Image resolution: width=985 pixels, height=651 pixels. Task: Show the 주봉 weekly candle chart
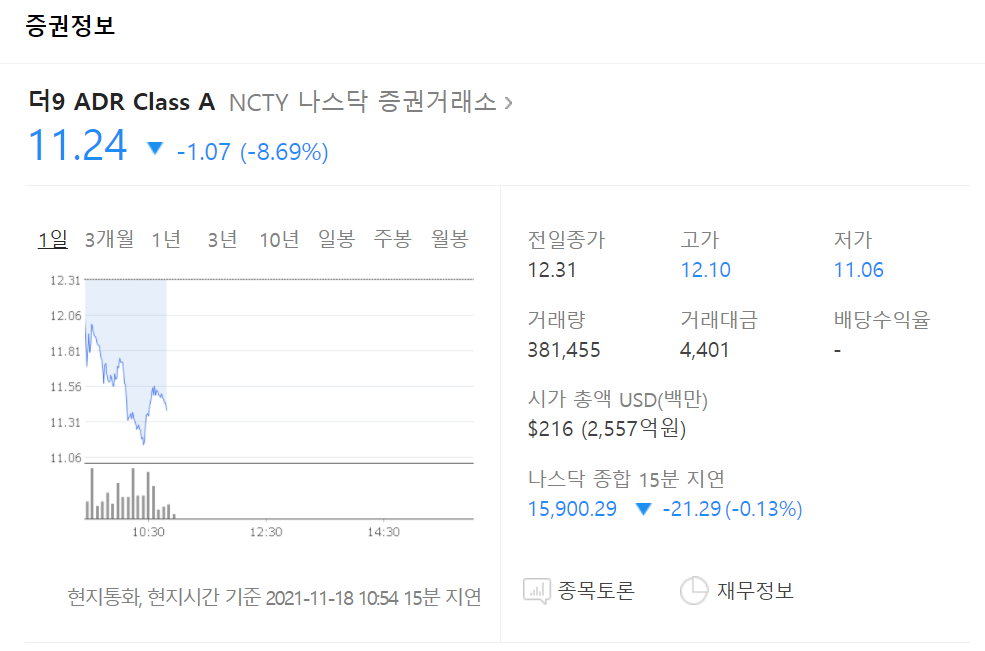pos(393,239)
